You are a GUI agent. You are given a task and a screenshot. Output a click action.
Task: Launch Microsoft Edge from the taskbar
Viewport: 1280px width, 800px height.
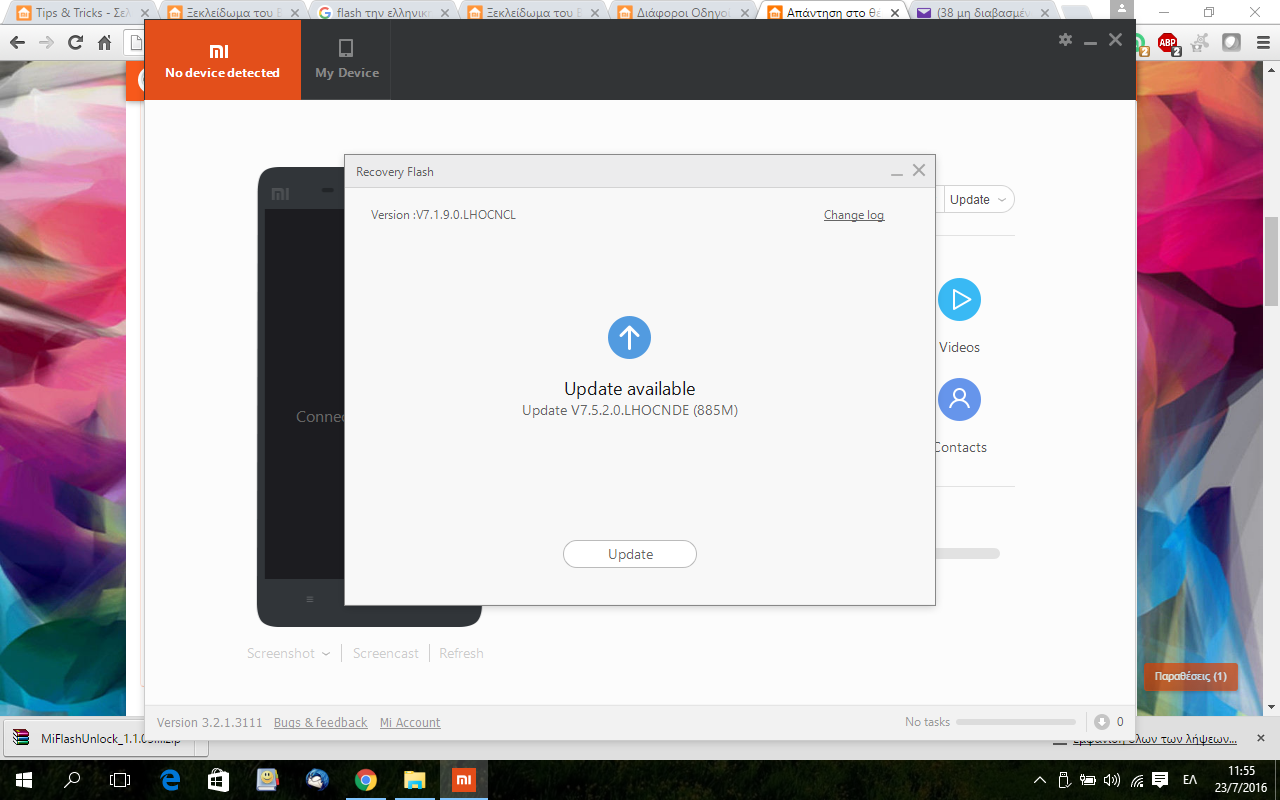point(170,780)
